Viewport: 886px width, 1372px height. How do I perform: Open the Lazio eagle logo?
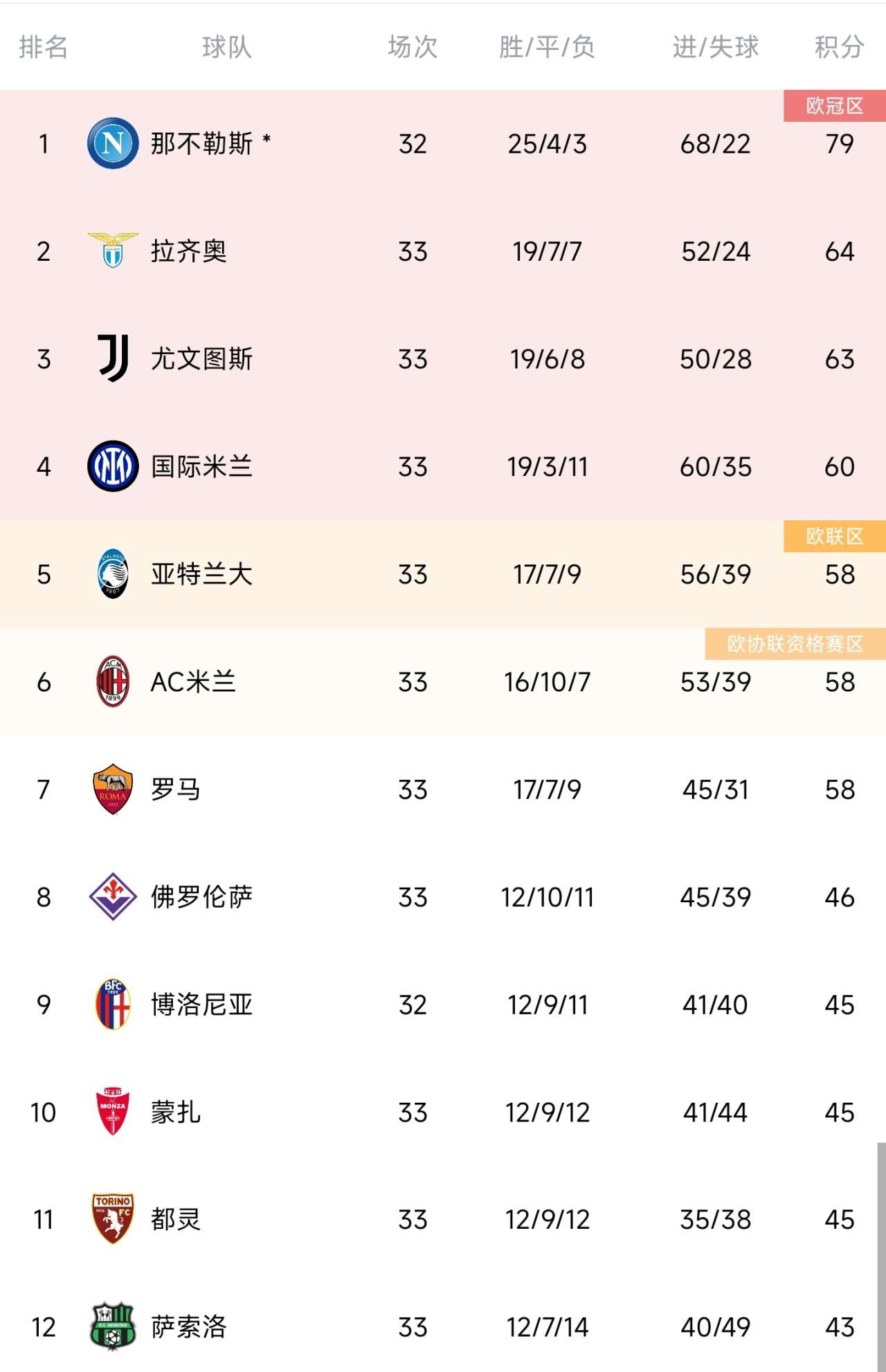pyautogui.click(x=113, y=250)
